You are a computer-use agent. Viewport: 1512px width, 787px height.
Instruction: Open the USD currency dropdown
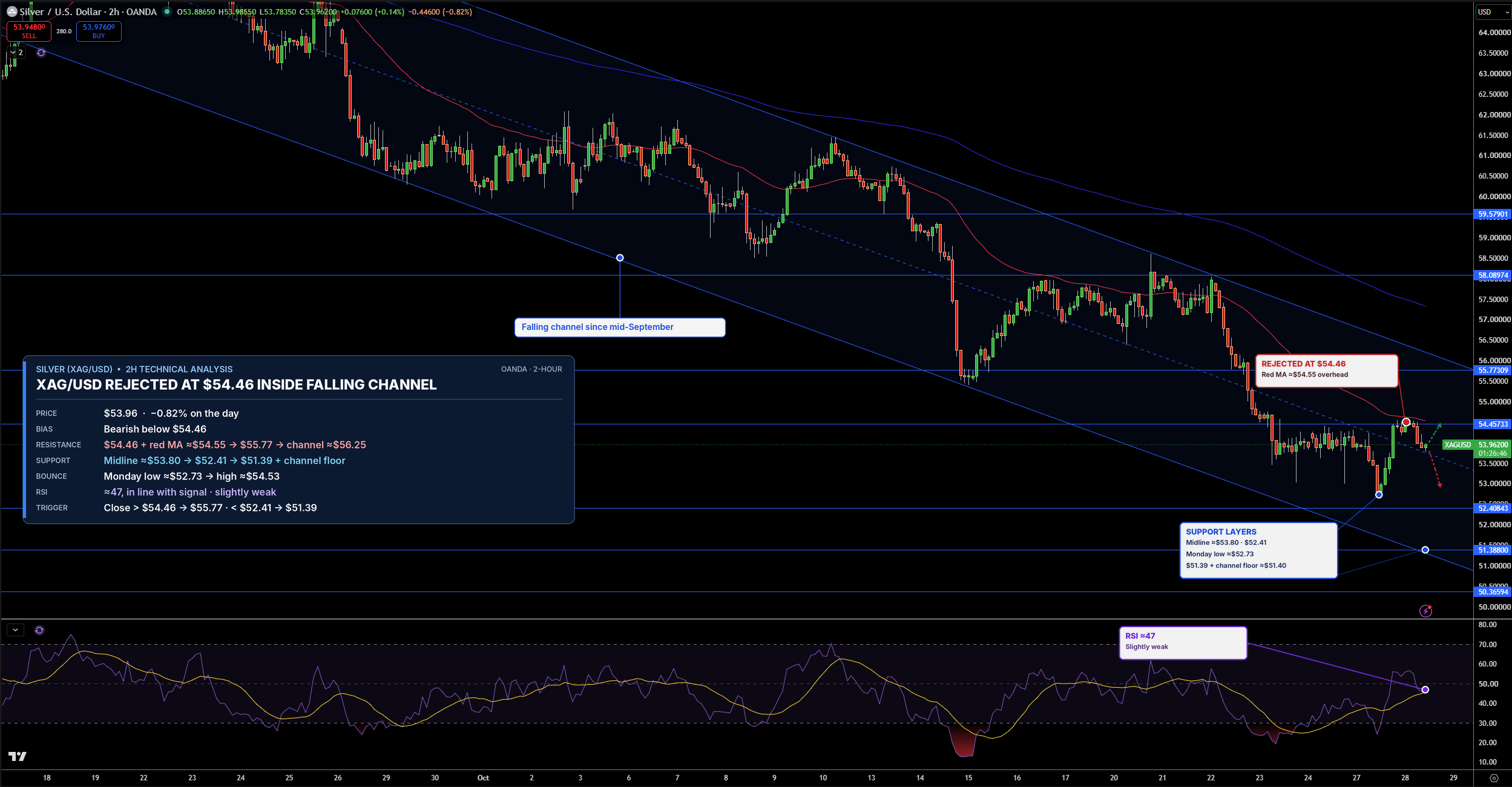(x=1493, y=12)
